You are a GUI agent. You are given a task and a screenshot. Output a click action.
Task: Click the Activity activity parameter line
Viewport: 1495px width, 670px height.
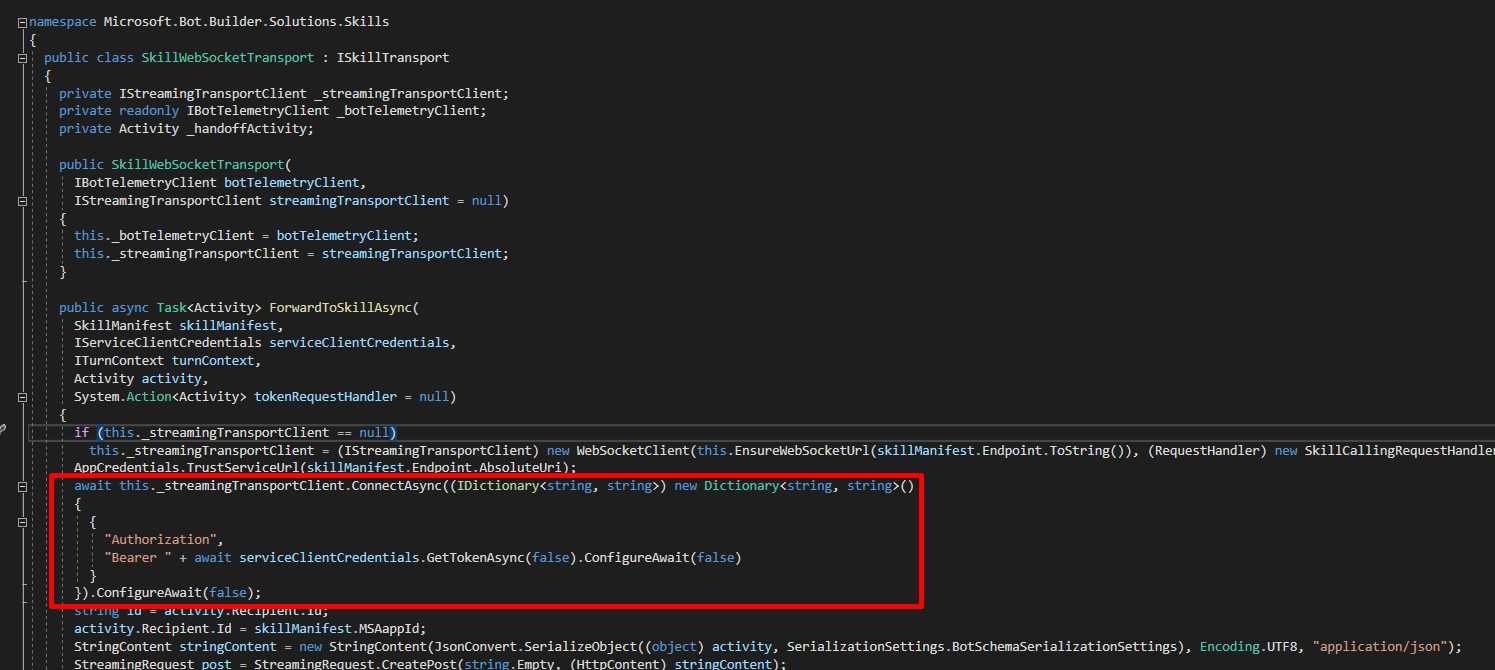(141, 379)
